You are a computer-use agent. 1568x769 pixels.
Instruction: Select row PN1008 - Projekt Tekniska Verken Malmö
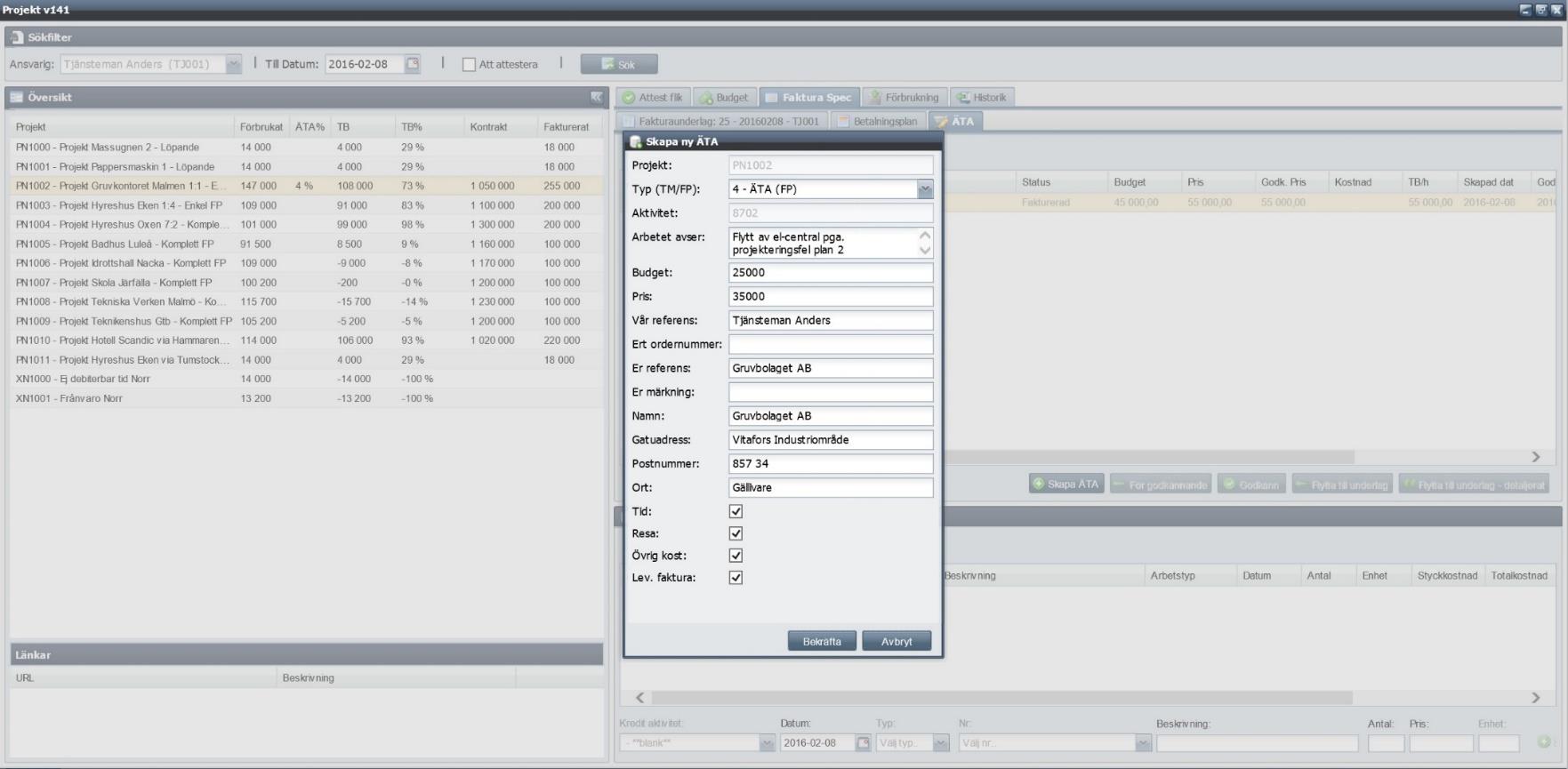tap(307, 302)
